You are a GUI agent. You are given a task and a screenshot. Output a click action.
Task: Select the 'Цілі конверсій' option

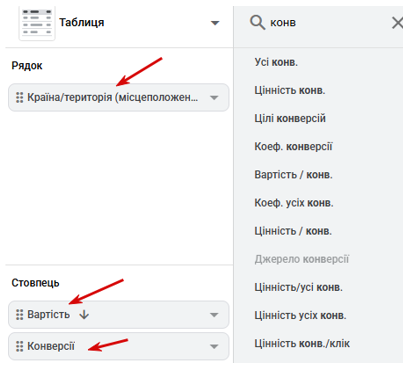(290, 118)
